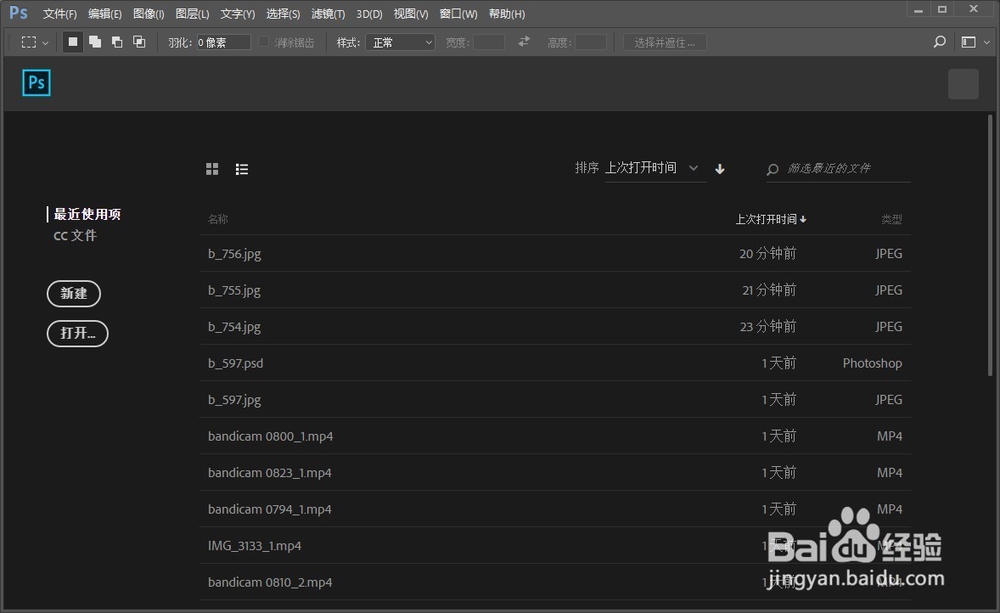Viewport: 1000px width, 613px height.
Task: Open the 窗口(W) menu
Action: point(458,13)
